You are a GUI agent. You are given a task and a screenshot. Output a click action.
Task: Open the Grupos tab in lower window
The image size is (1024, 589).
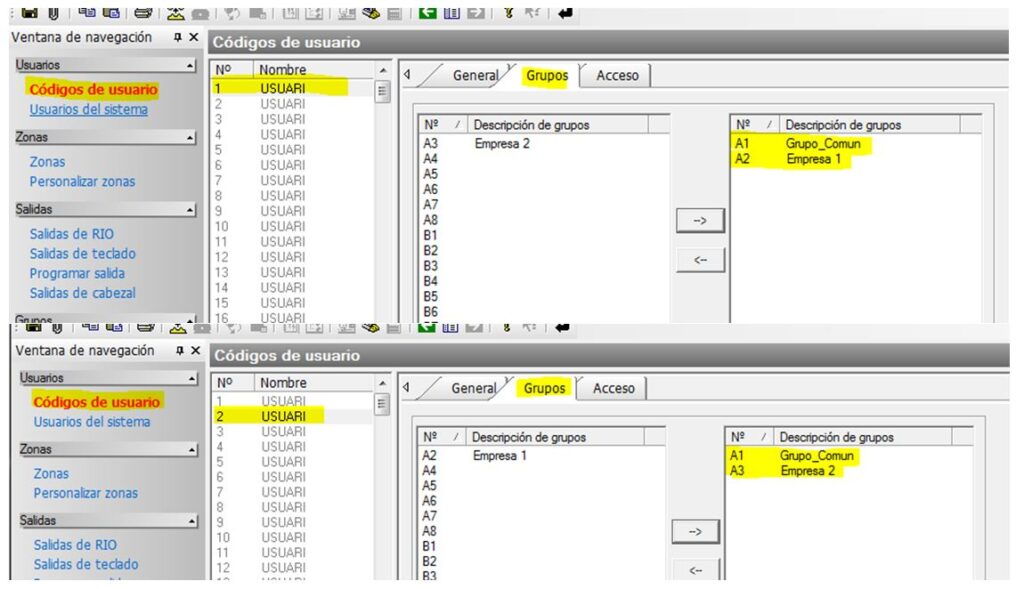pos(544,388)
